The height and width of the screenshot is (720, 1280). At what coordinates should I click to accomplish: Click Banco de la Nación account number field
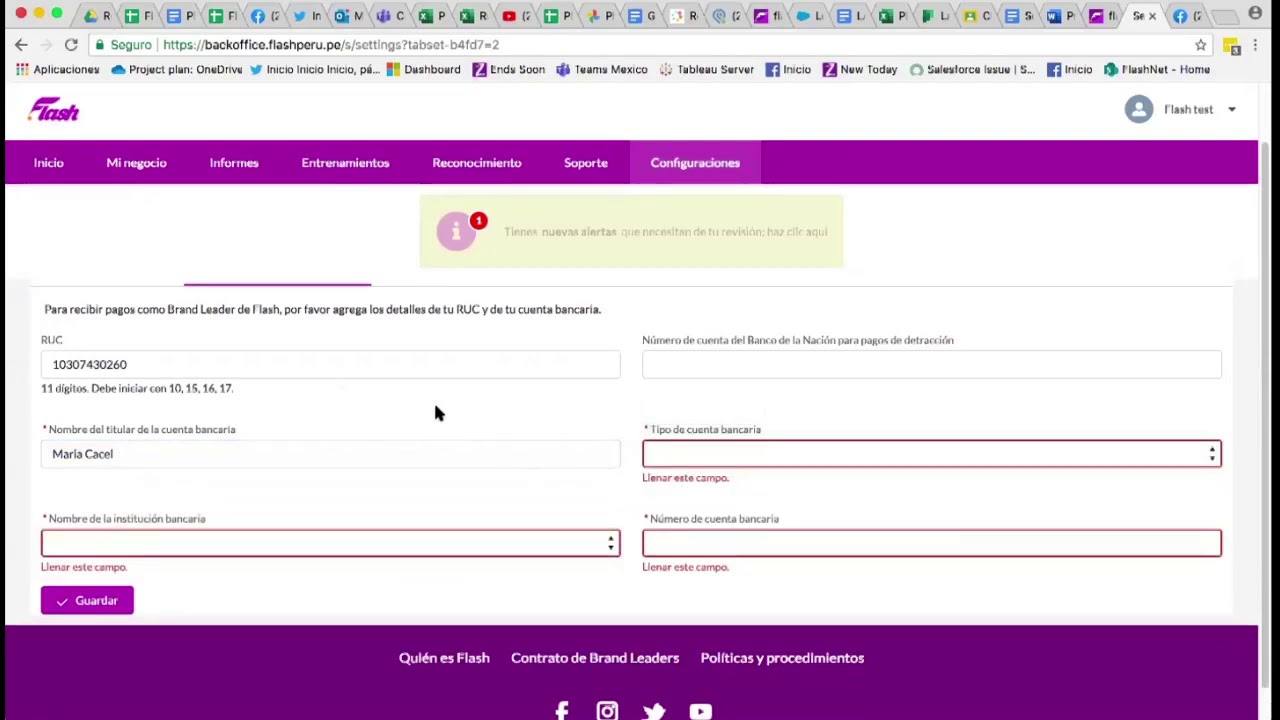pos(932,365)
